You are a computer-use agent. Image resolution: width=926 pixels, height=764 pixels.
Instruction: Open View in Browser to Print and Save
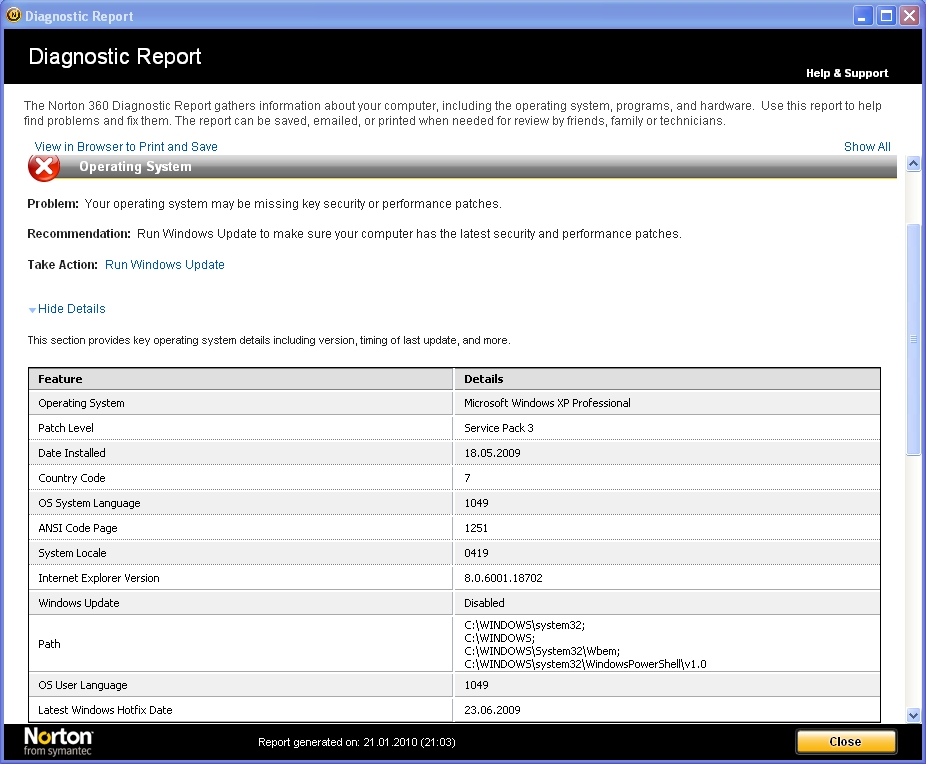(x=126, y=146)
